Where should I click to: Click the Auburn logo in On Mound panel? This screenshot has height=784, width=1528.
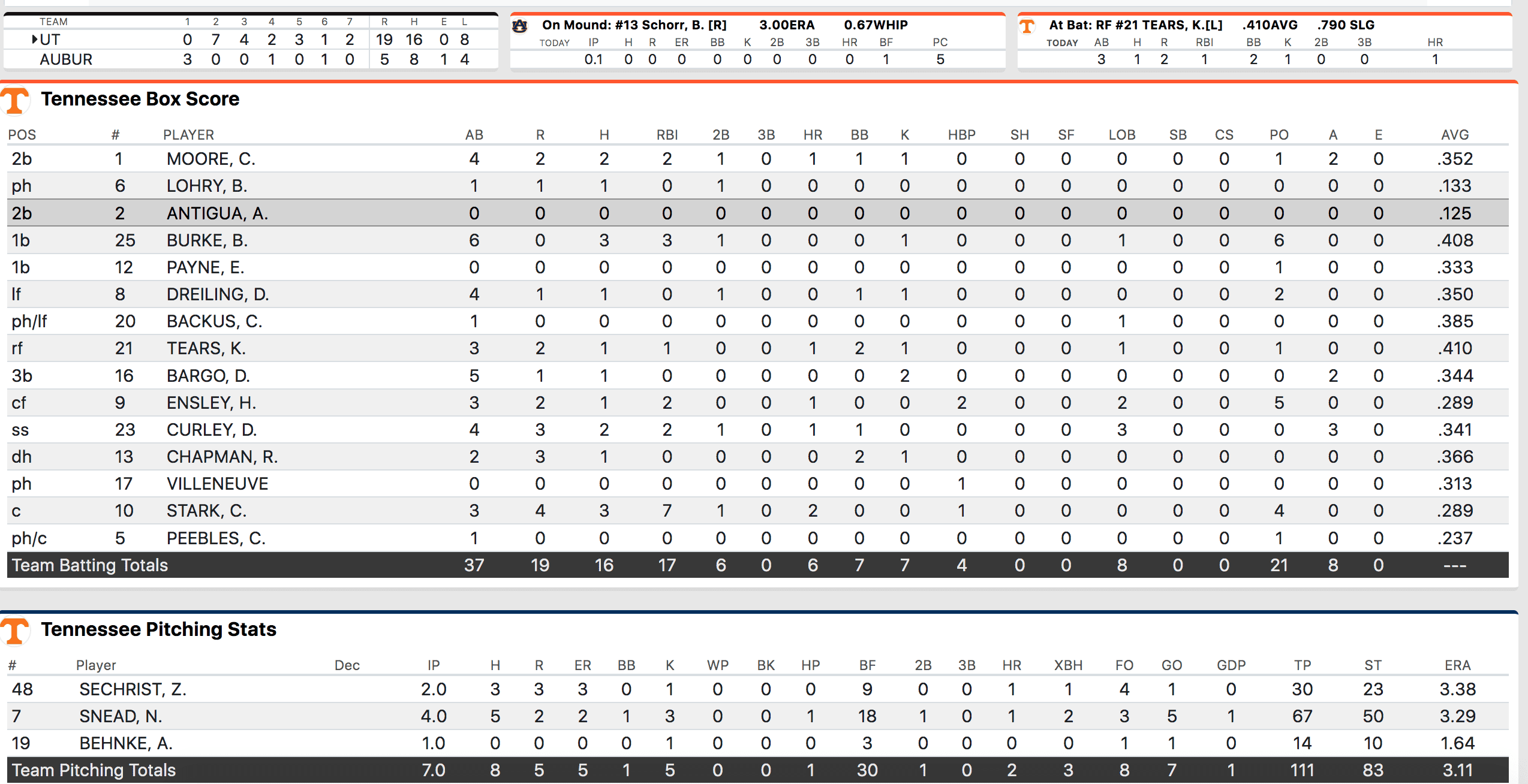(x=519, y=26)
